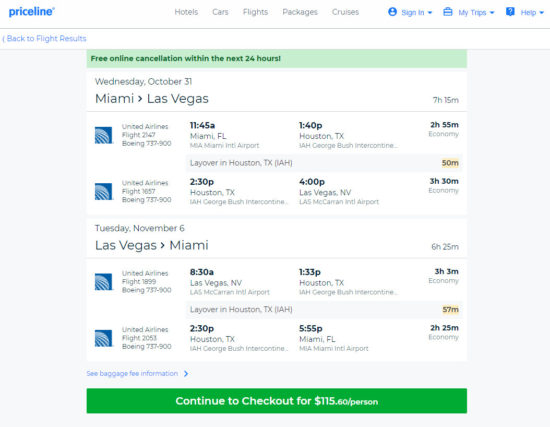Click United Airlines logo for Flight 2147

[x=103, y=135]
